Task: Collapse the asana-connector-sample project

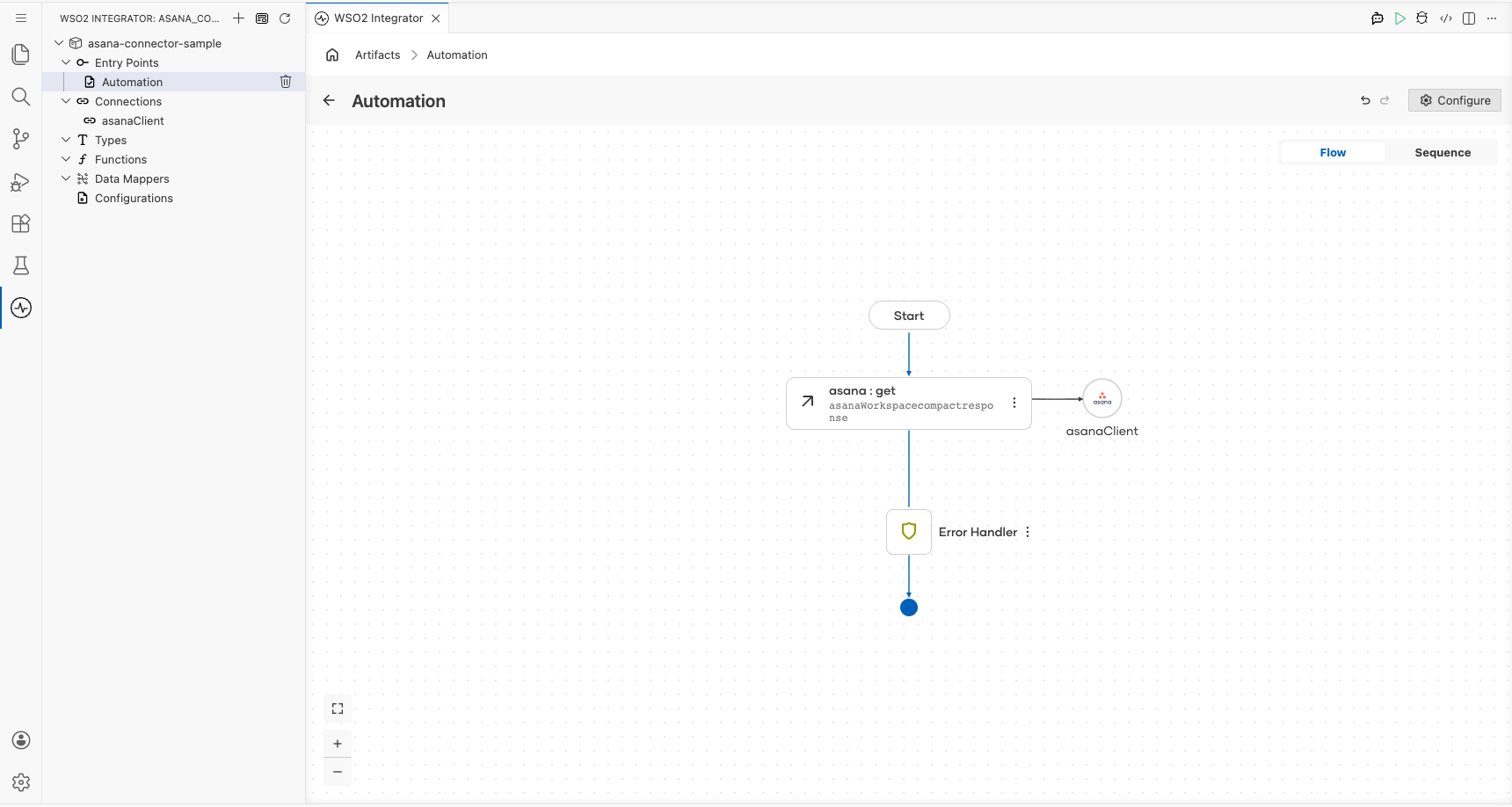Action: [59, 43]
